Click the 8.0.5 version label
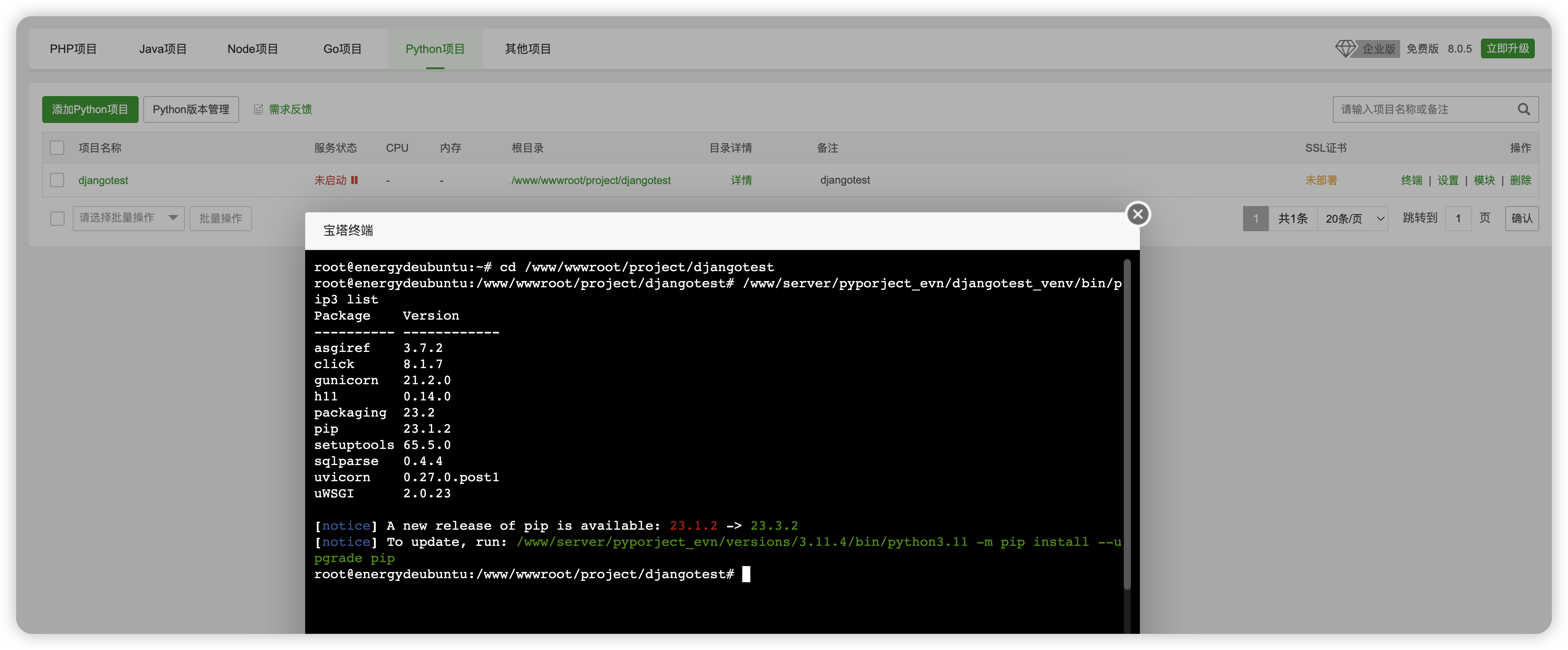 tap(1460, 48)
